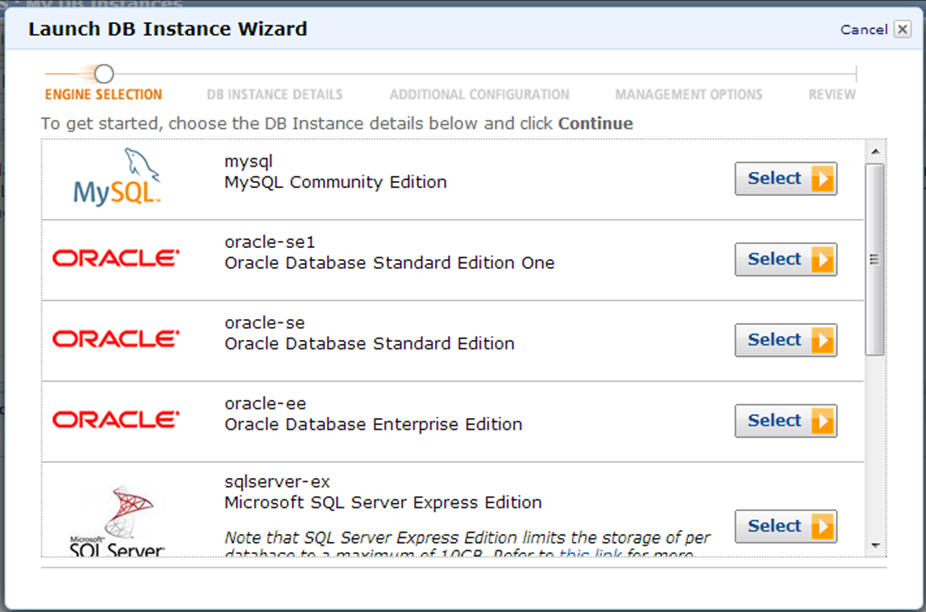This screenshot has width=926, height=612.
Task: Close the wizard with the X icon
Action: click(x=902, y=29)
